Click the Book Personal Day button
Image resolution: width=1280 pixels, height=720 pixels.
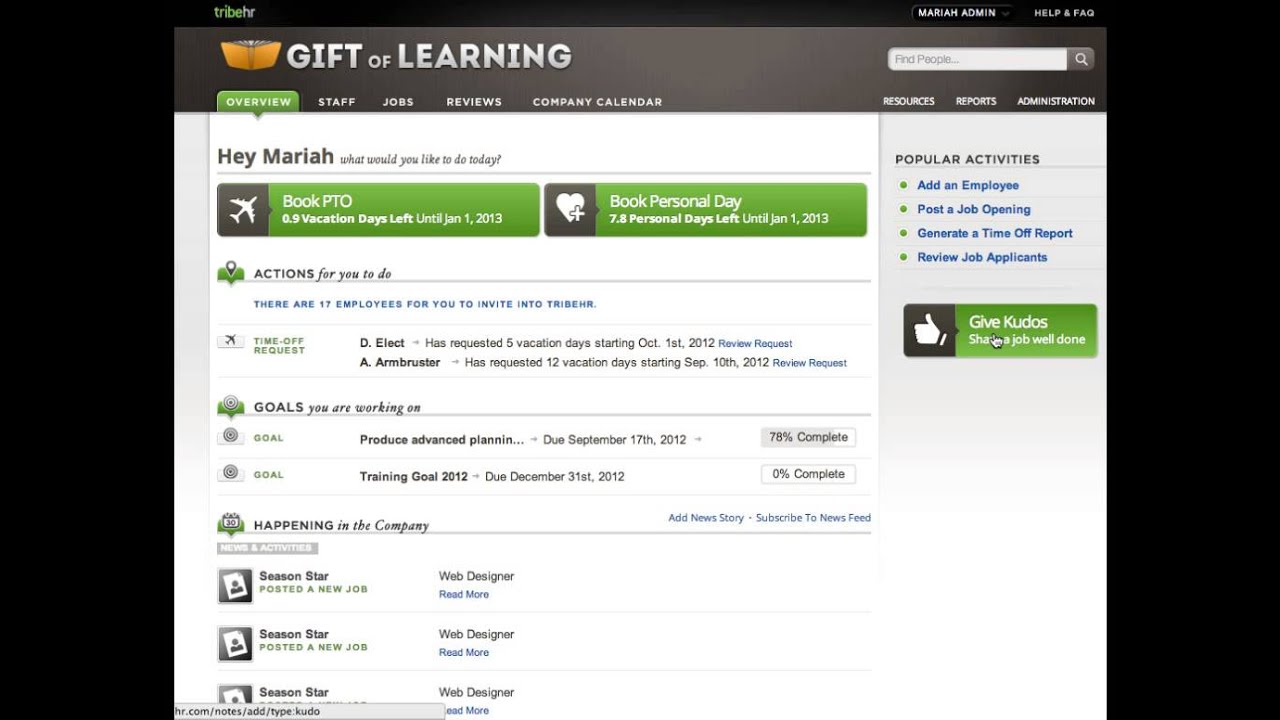point(705,210)
